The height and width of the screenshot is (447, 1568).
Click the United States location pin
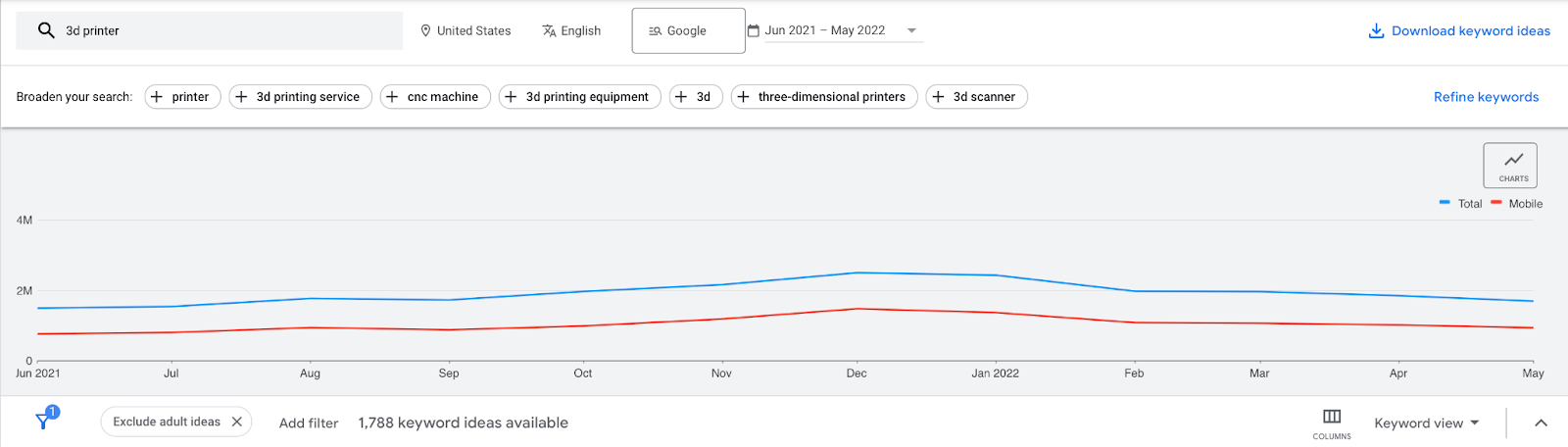pyautogui.click(x=425, y=31)
